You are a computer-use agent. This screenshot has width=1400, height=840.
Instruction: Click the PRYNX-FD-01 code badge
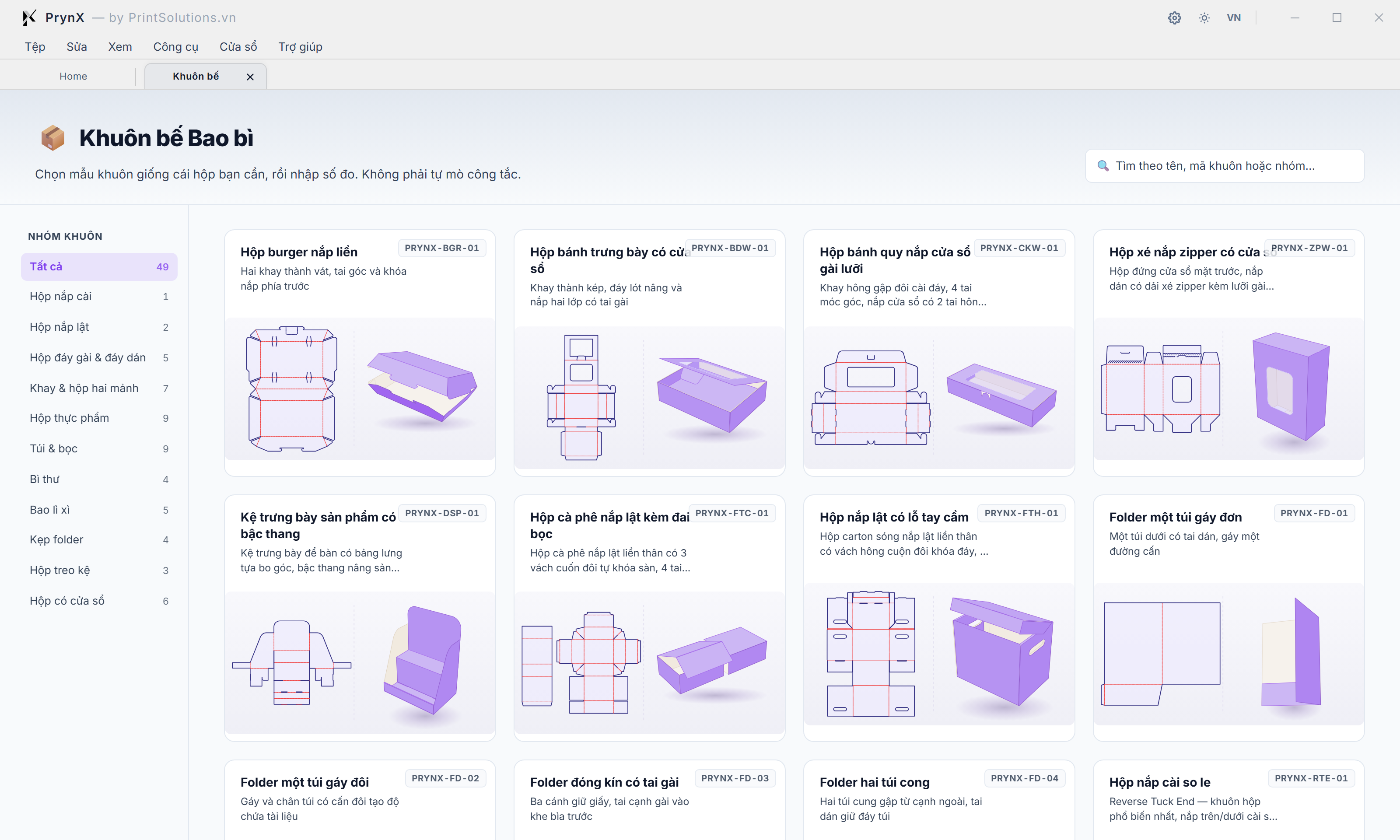(1314, 513)
